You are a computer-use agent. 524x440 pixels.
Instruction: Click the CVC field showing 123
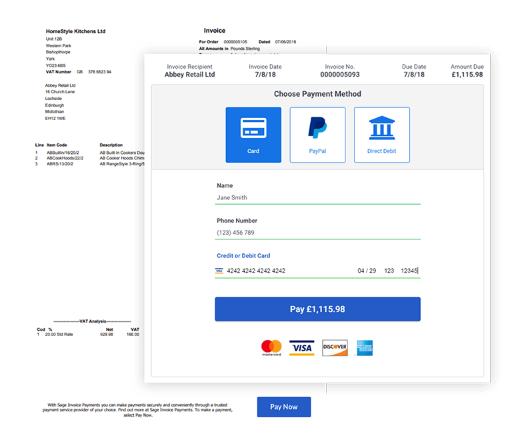[x=389, y=271]
